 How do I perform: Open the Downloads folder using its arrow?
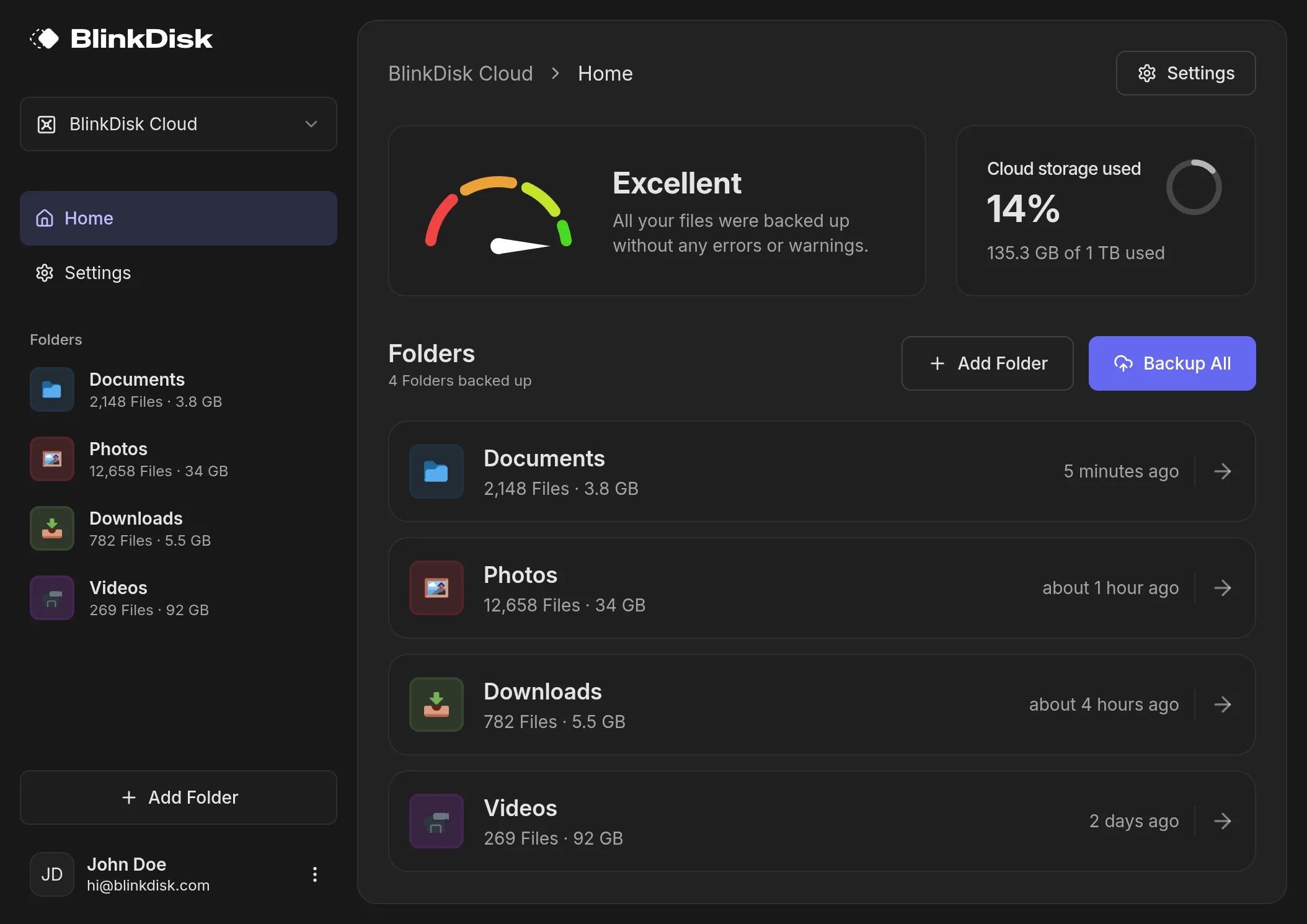(1223, 704)
